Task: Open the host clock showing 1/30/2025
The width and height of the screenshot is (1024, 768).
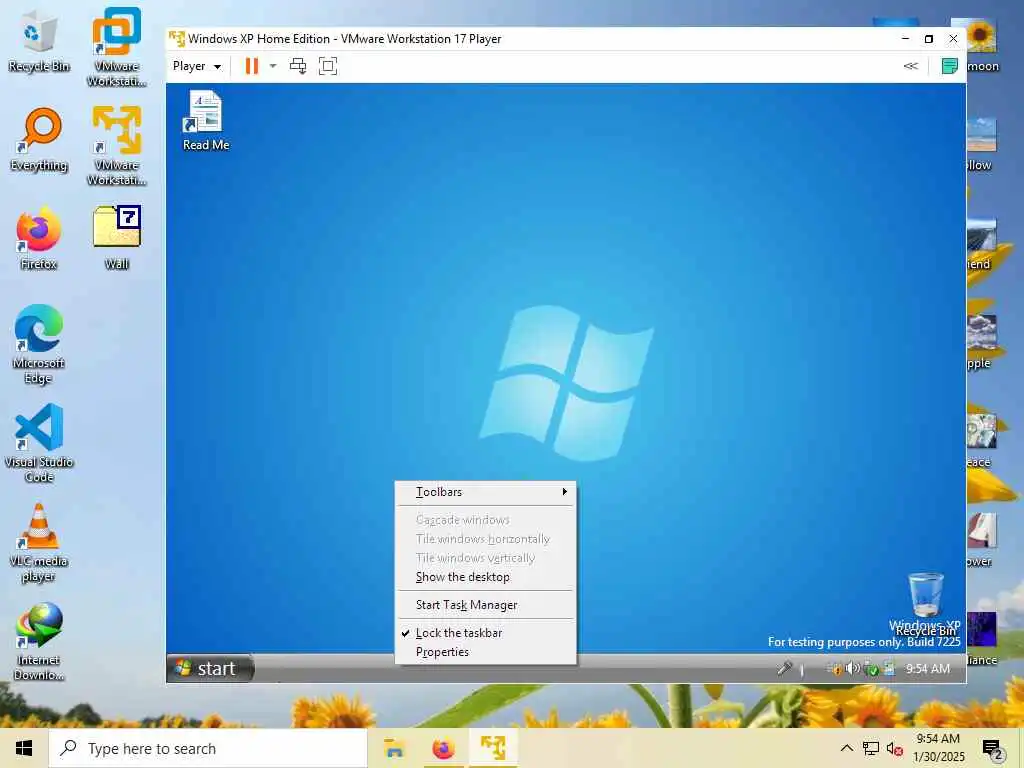Action: coord(938,748)
